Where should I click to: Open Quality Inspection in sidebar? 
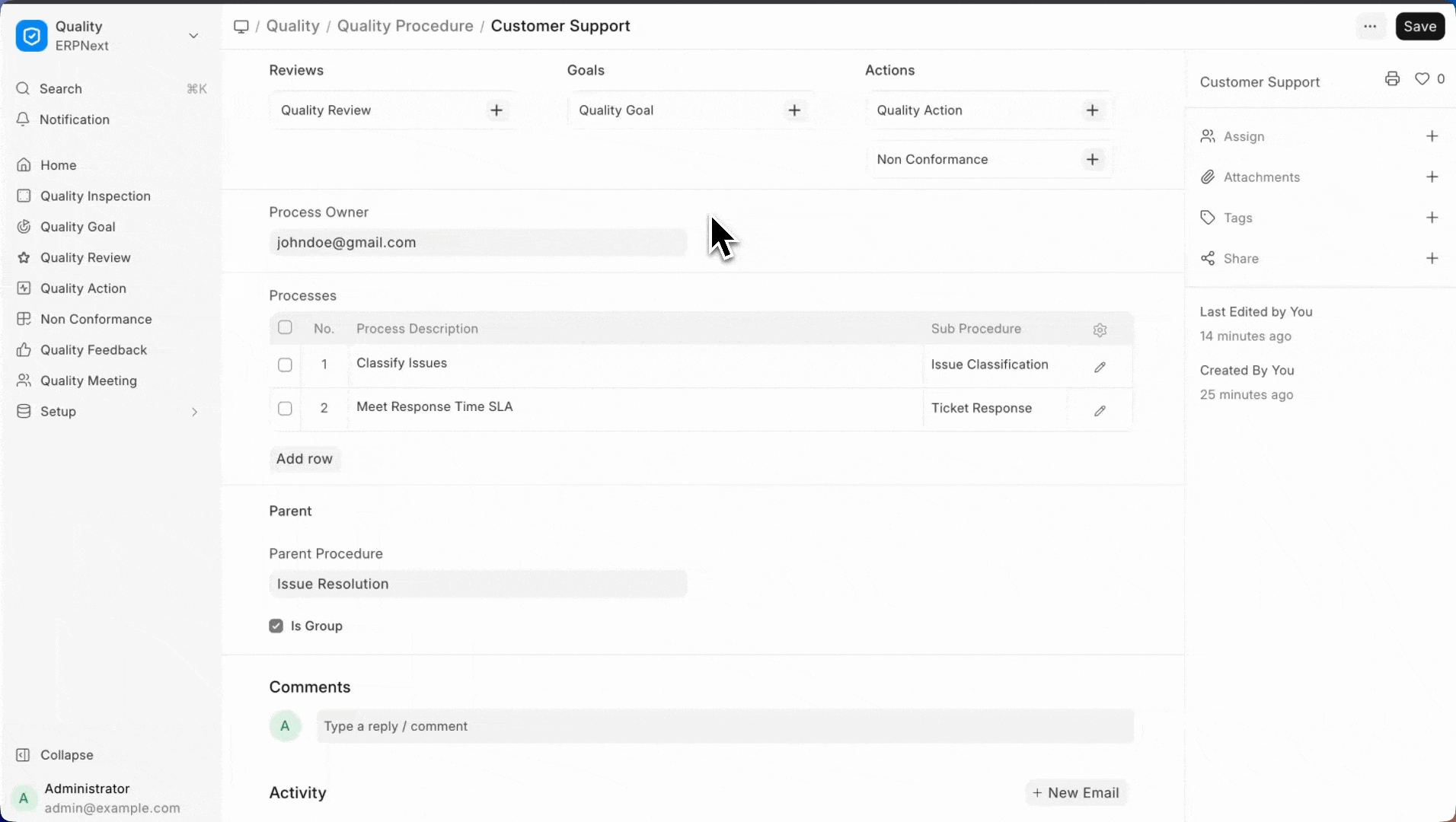click(x=95, y=196)
